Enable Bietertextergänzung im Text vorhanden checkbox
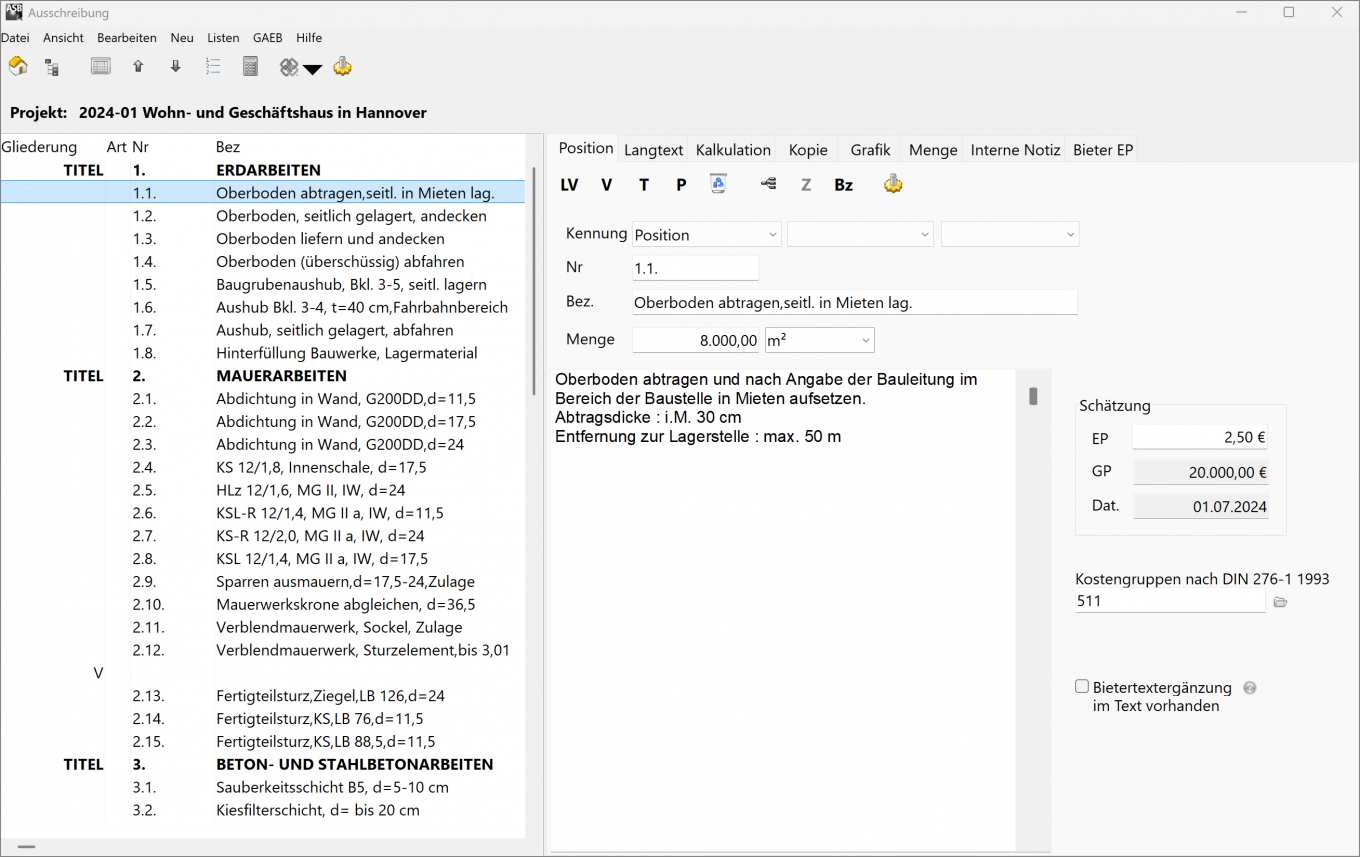The height and width of the screenshot is (857, 1360). [1082, 687]
